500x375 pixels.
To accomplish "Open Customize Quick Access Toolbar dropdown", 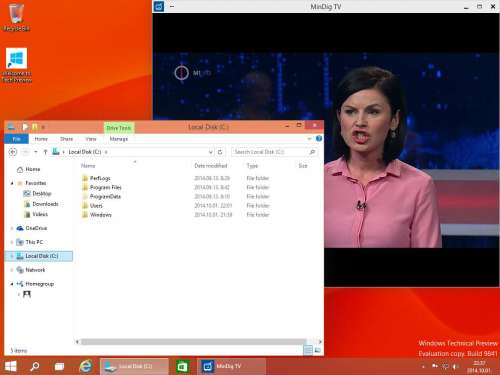I will pyautogui.click(x=43, y=127).
